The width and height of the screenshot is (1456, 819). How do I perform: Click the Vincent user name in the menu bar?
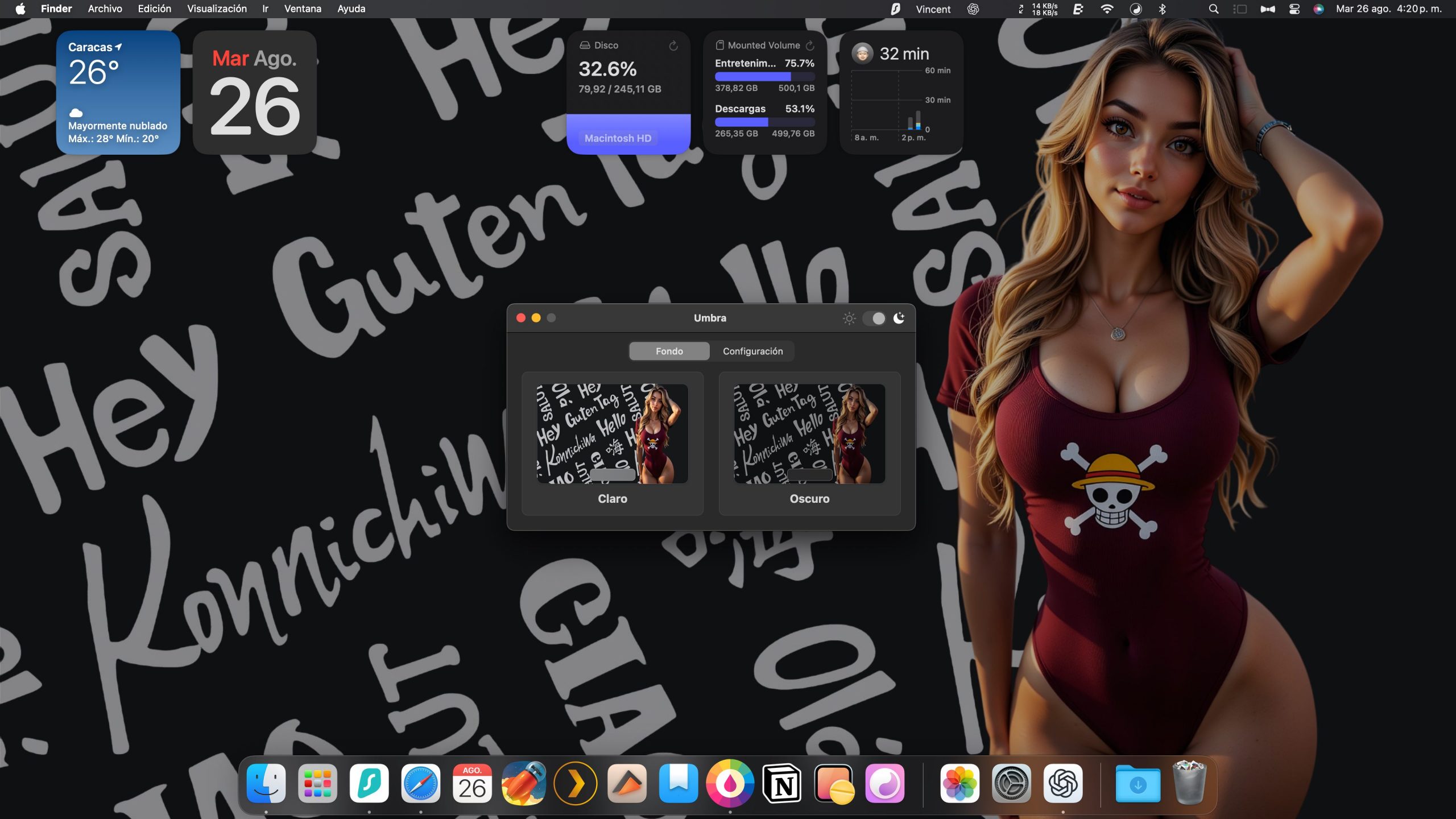coord(933,9)
